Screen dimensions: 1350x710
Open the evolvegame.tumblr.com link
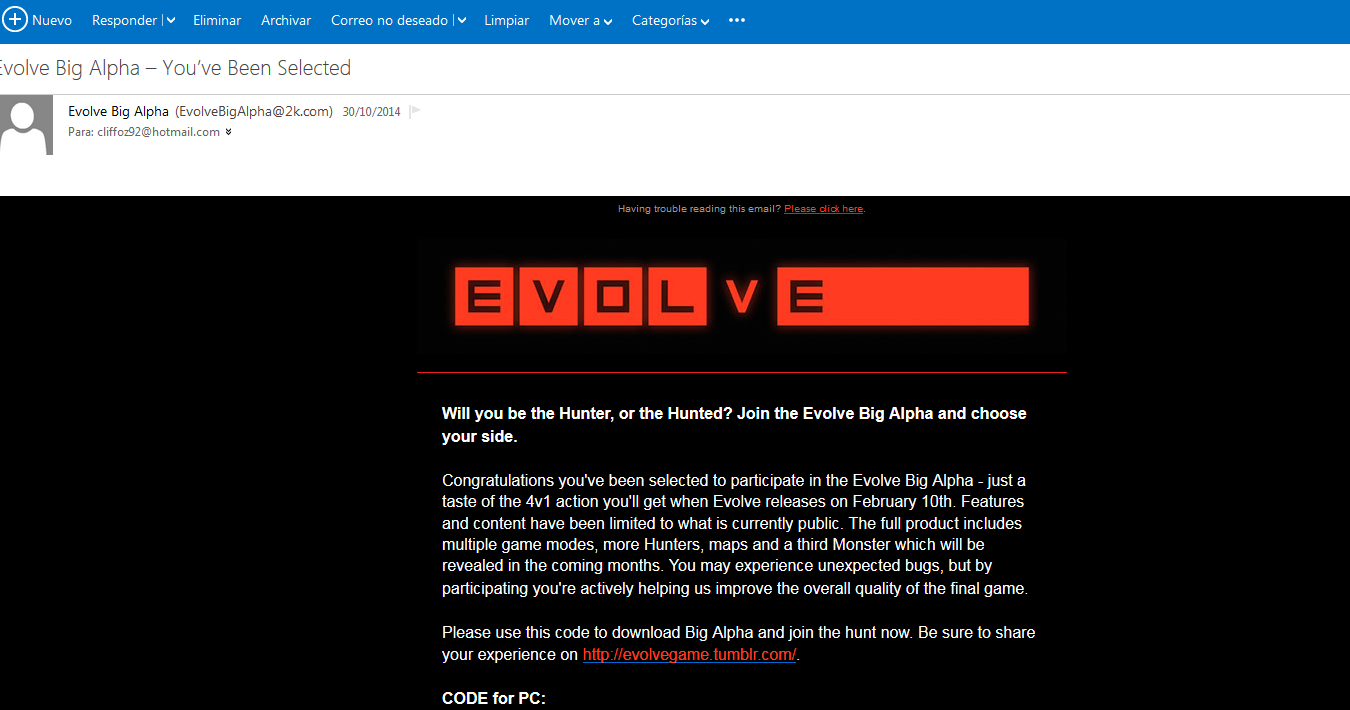(690, 655)
